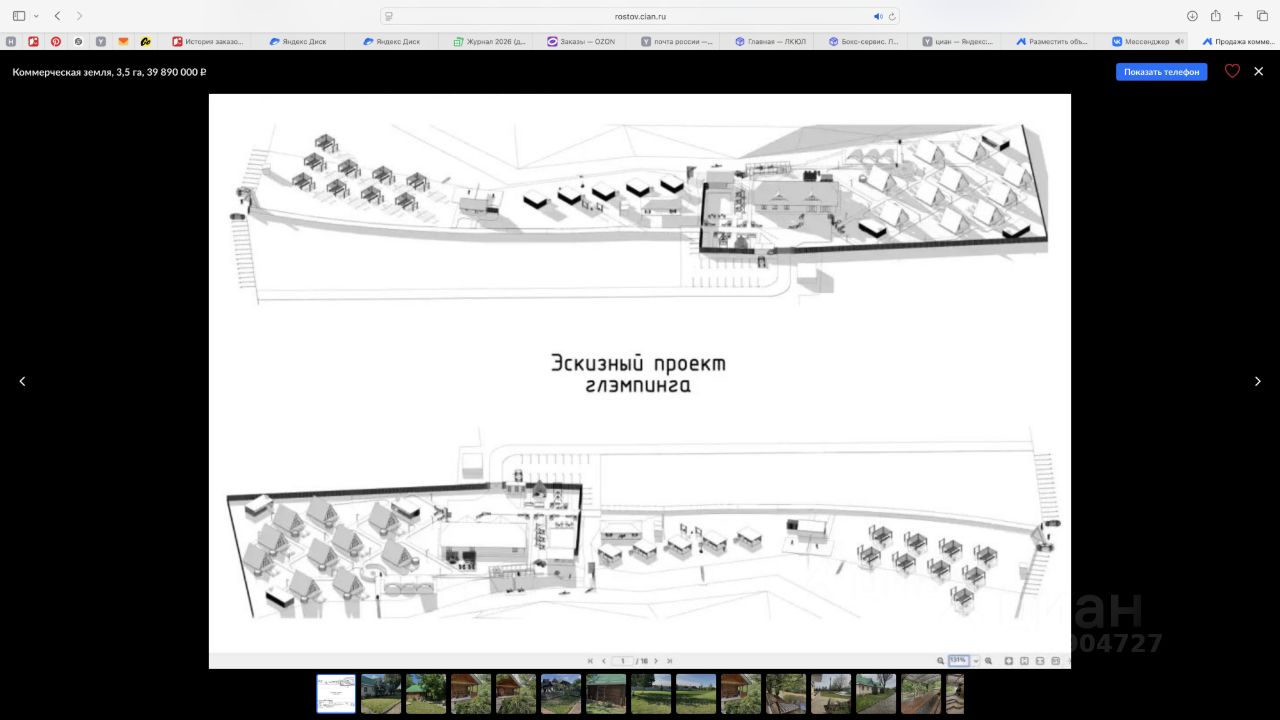1280x720 pixels.
Task: Open Safari downloads list
Action: [1192, 16]
